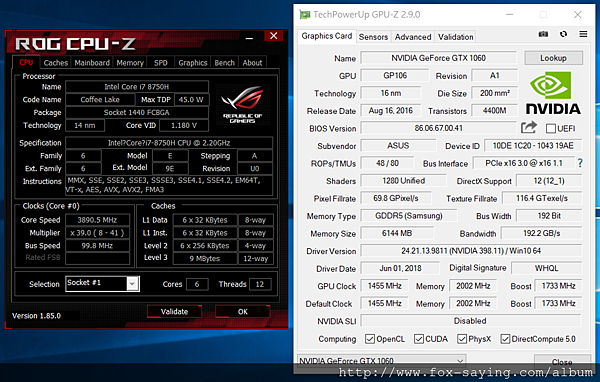Screen dimensions: 600x382
Task: Open the SPD tab in CPU-Z
Action: (x=161, y=63)
